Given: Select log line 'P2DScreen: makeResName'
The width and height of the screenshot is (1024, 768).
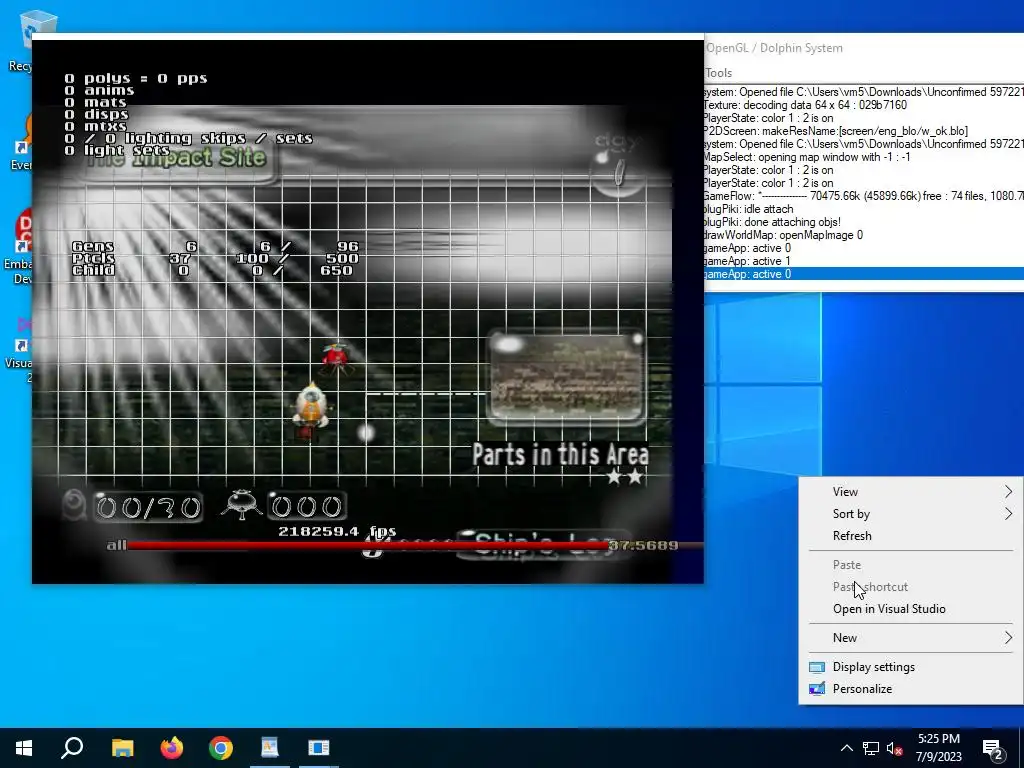Looking at the screenshot, I should pos(864,131).
